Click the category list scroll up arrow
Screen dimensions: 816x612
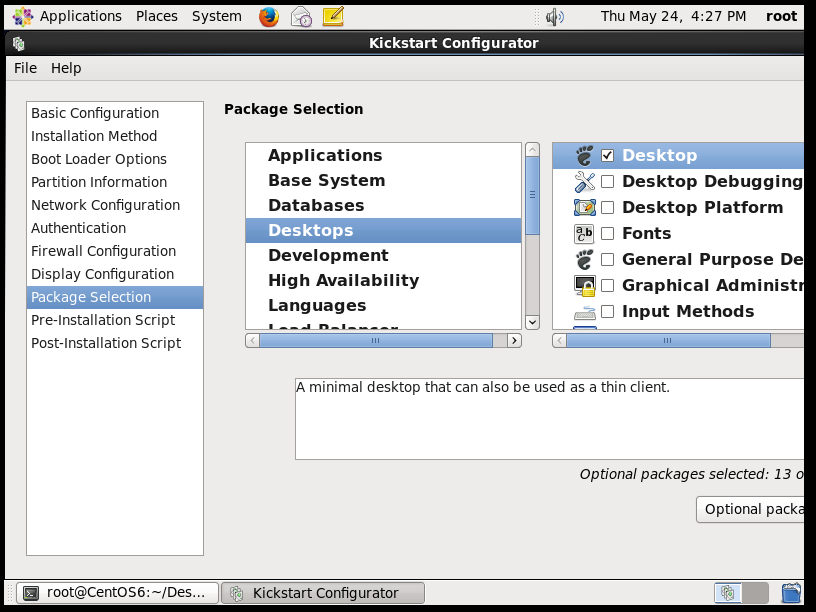click(x=532, y=150)
